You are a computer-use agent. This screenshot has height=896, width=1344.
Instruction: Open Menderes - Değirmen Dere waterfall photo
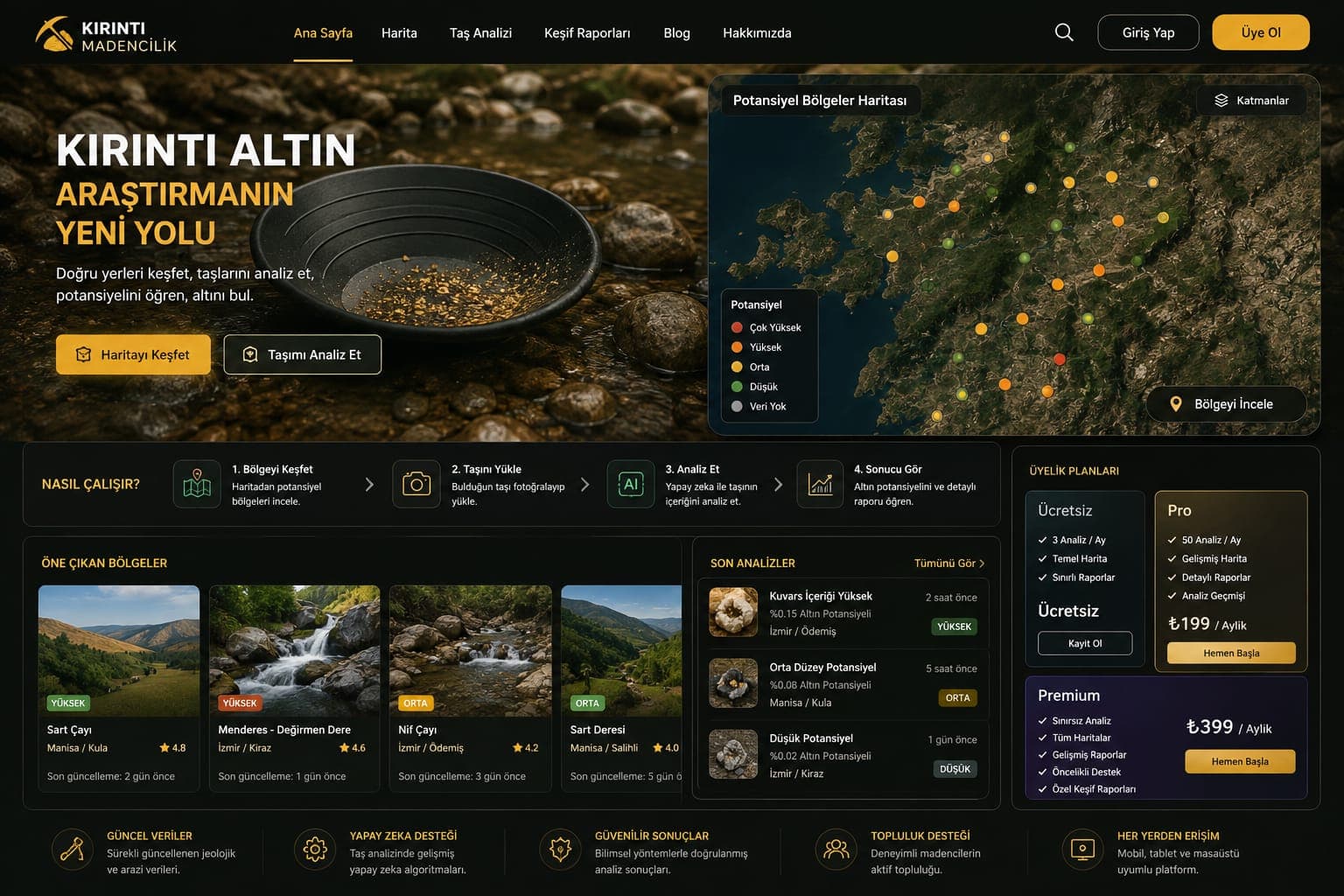point(295,651)
